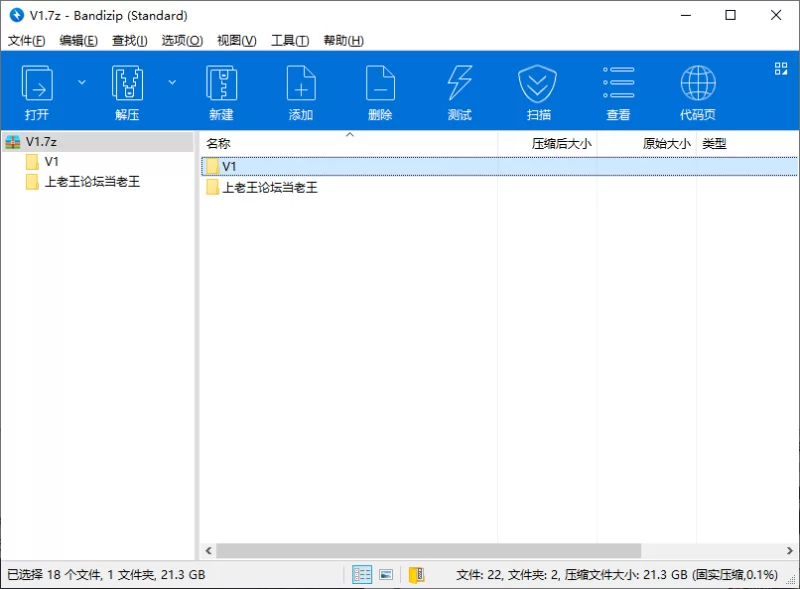The image size is (800, 589).
Task: Sort by 名称 column header
Action: click(349, 143)
